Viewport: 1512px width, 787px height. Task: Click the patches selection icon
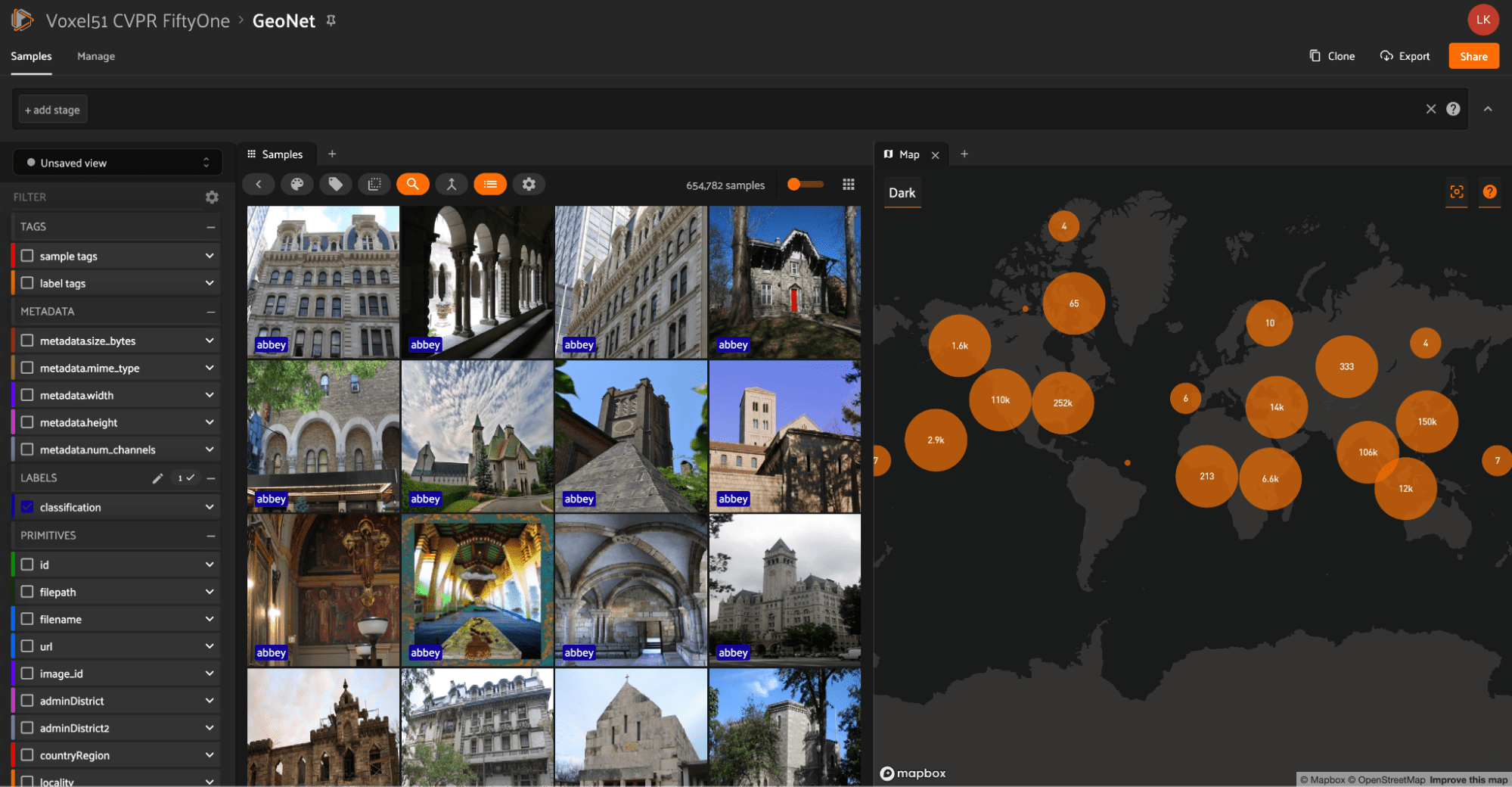point(374,184)
